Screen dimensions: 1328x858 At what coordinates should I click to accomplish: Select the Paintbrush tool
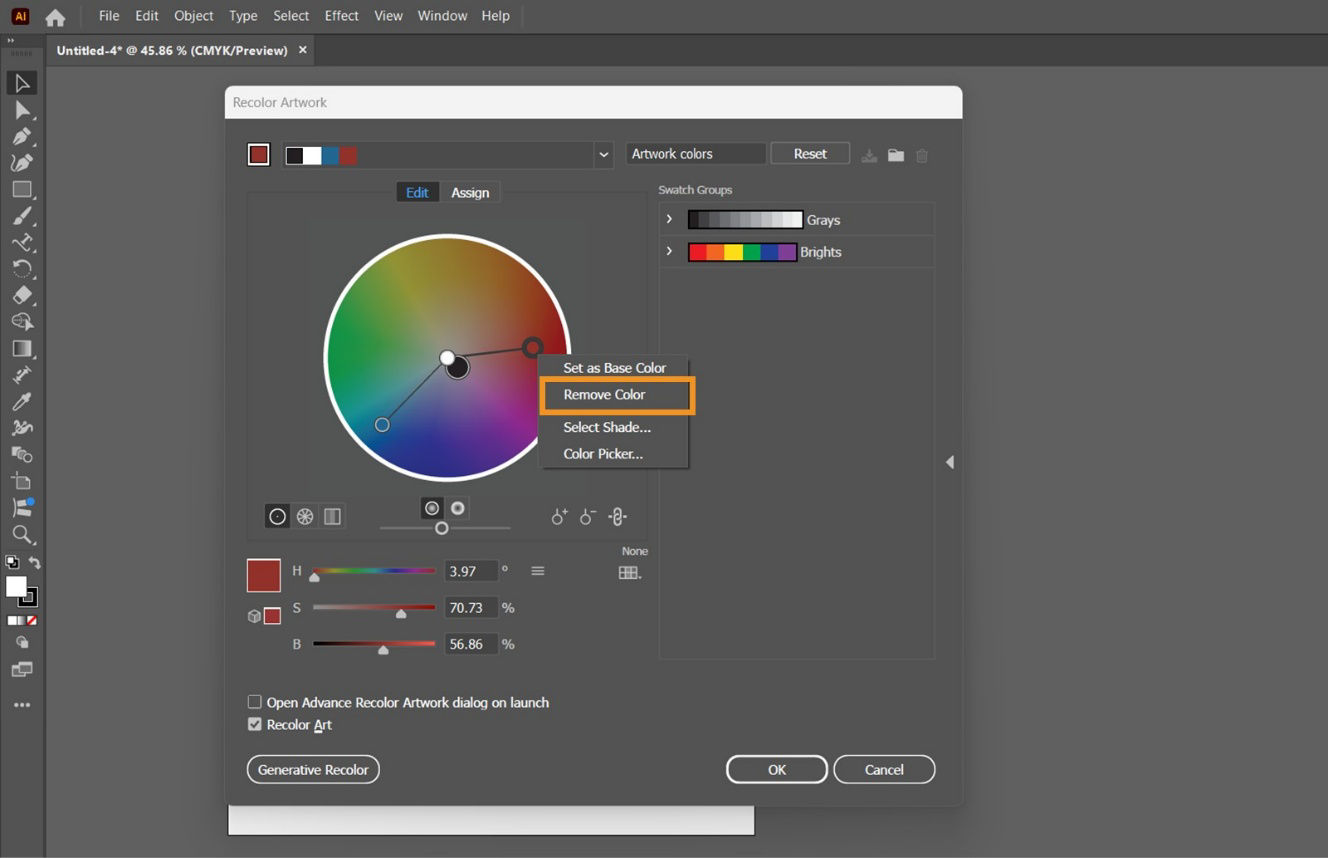click(x=22, y=216)
